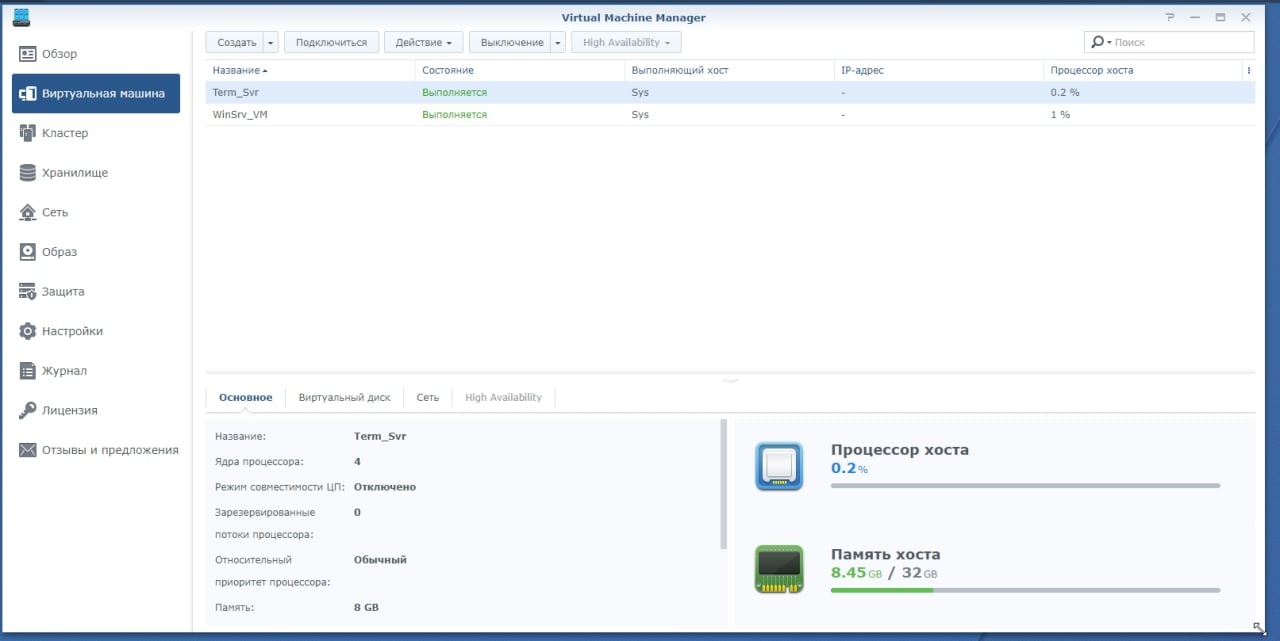1280x641 pixels.
Task: Select the Виртуальная машина sidebar icon
Action: click(28, 93)
